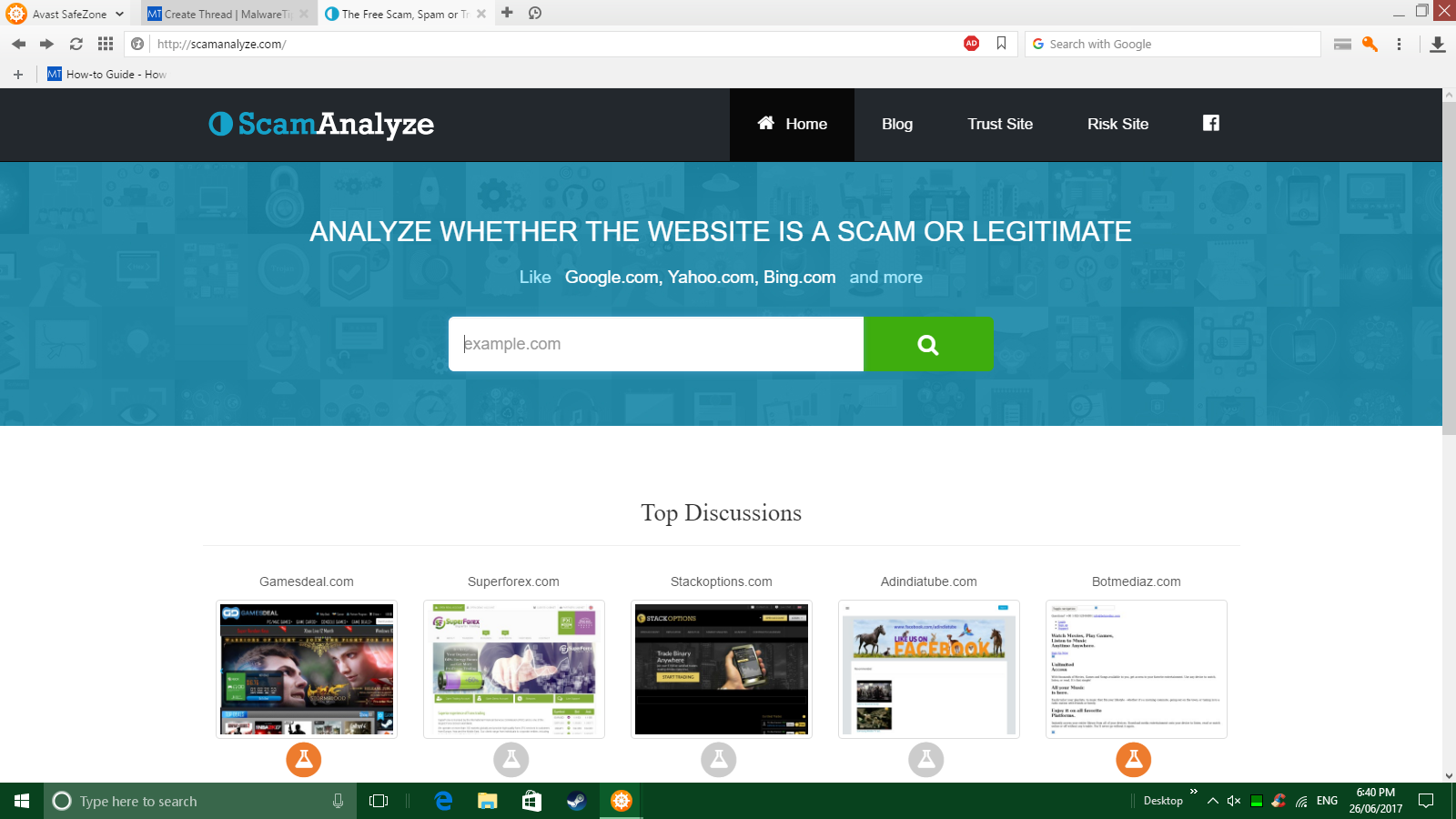Click the ScamAnalyze logo
This screenshot has width=1456, height=819.
point(321,124)
